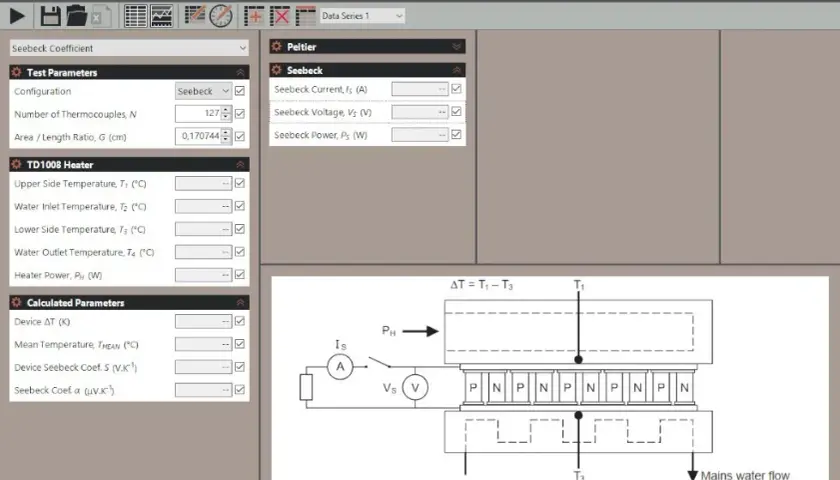Click the Area / Length Ratio input field
840x480 pixels.
pos(198,136)
